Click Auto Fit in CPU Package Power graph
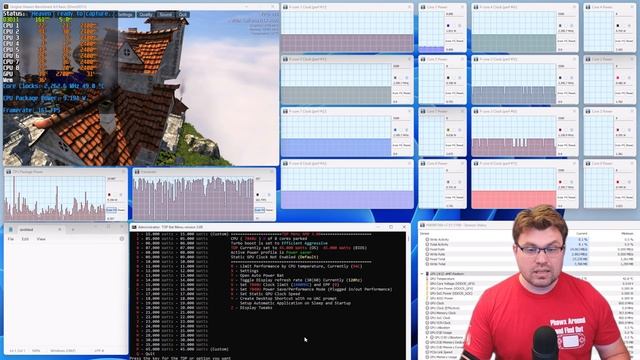Image resolution: width=640 pixels, height=360 pixels. click(111, 210)
